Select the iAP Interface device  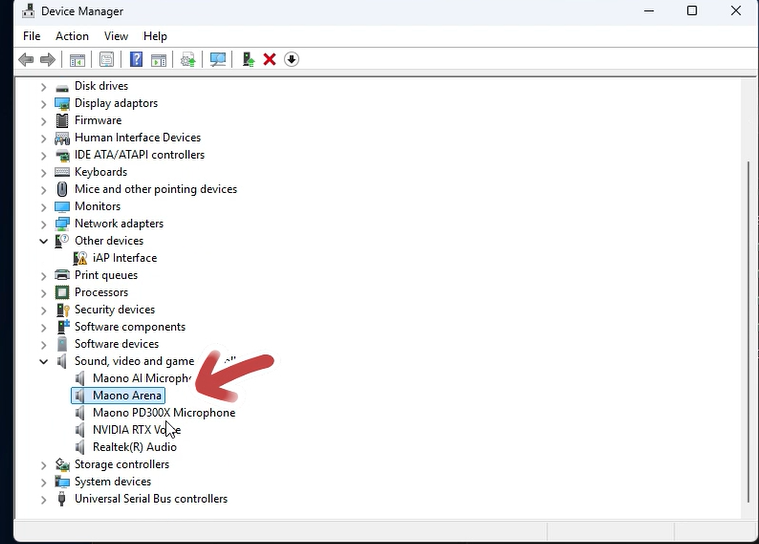(124, 258)
